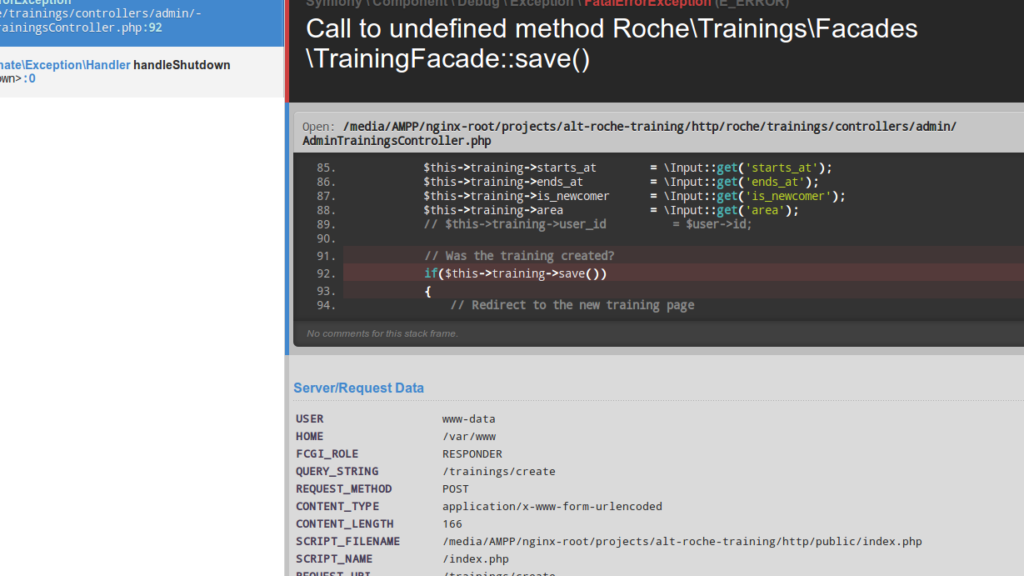Select the handleShutdown stack frame
Viewport: 1024px width, 576px height.
(142, 72)
